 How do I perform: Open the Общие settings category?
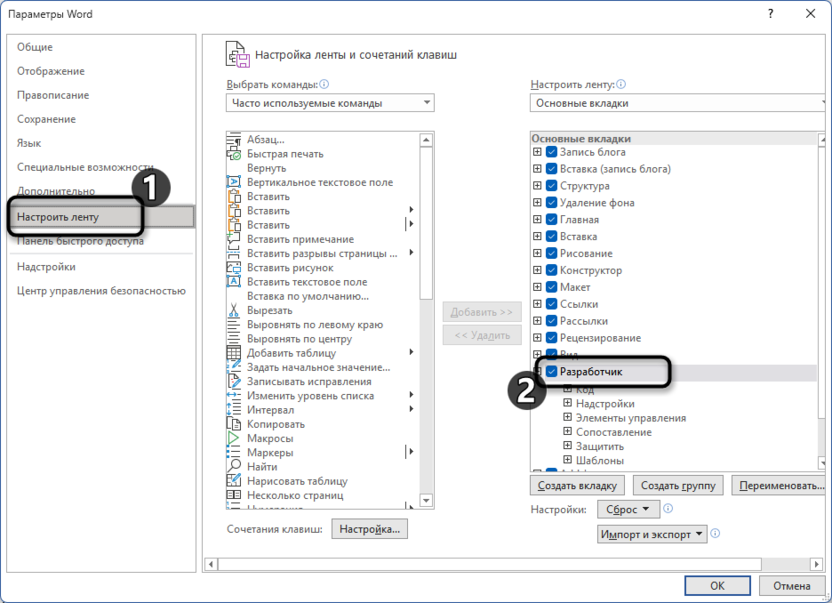[x=101, y=47]
